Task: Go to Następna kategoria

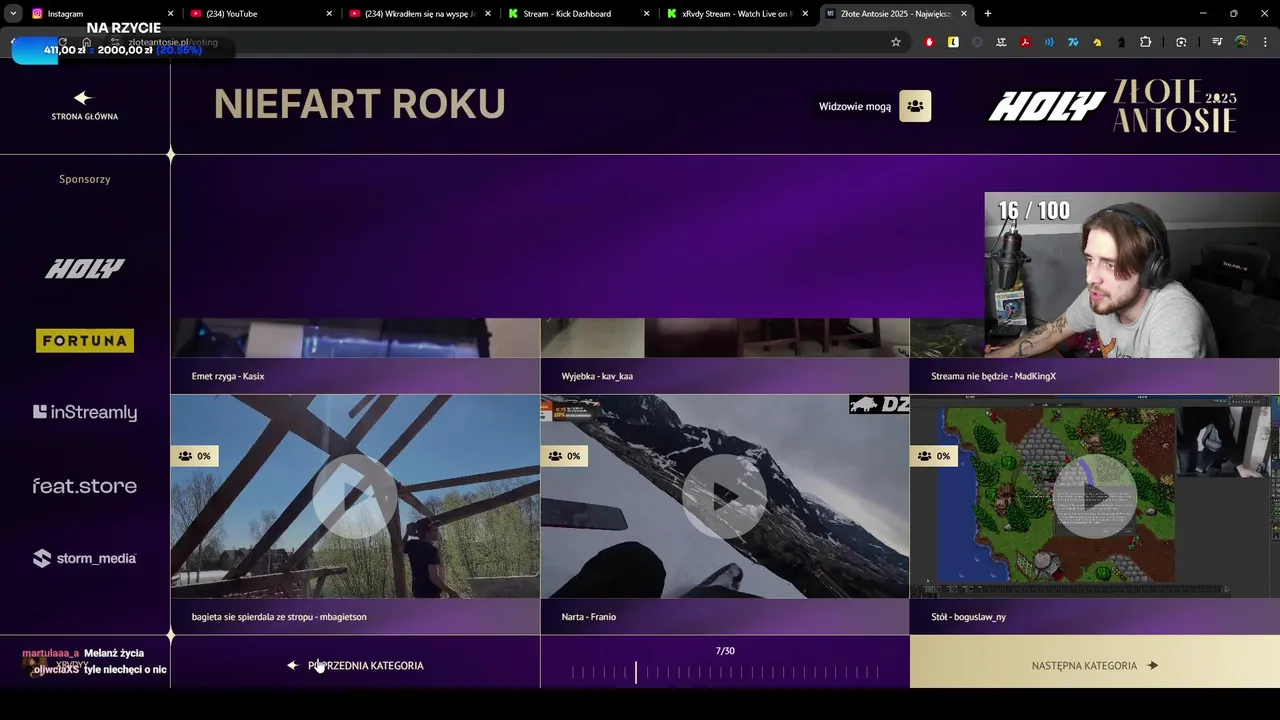Action: pyautogui.click(x=1095, y=665)
